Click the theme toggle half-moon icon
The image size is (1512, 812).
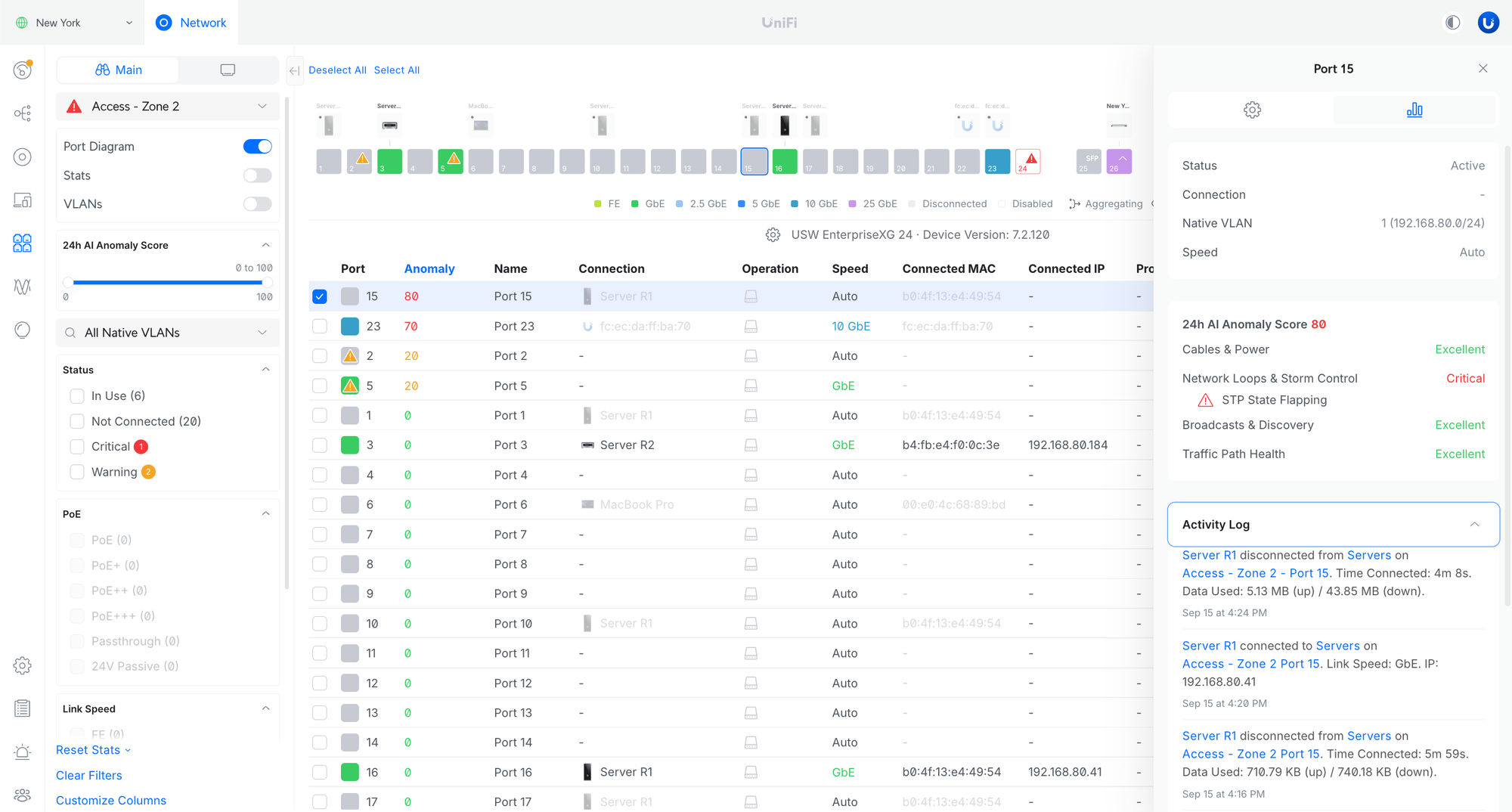coord(1452,23)
